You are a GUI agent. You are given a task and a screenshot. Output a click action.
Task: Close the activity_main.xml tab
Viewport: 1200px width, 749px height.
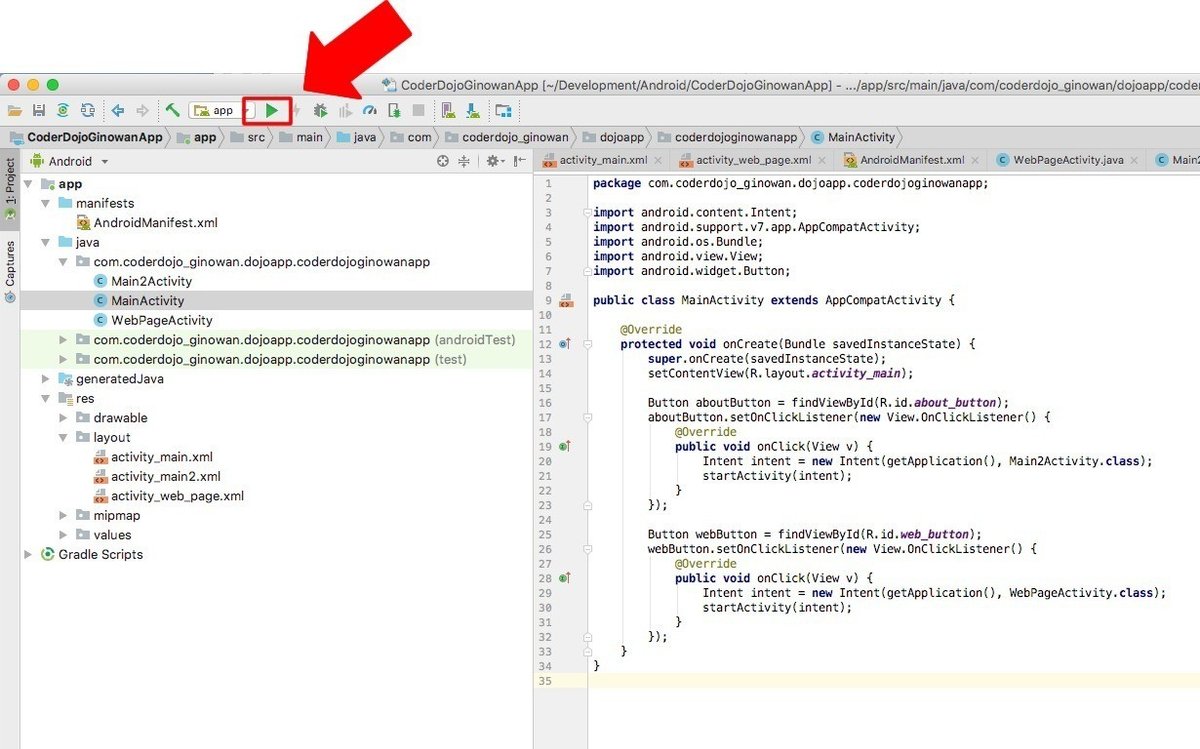click(x=656, y=160)
